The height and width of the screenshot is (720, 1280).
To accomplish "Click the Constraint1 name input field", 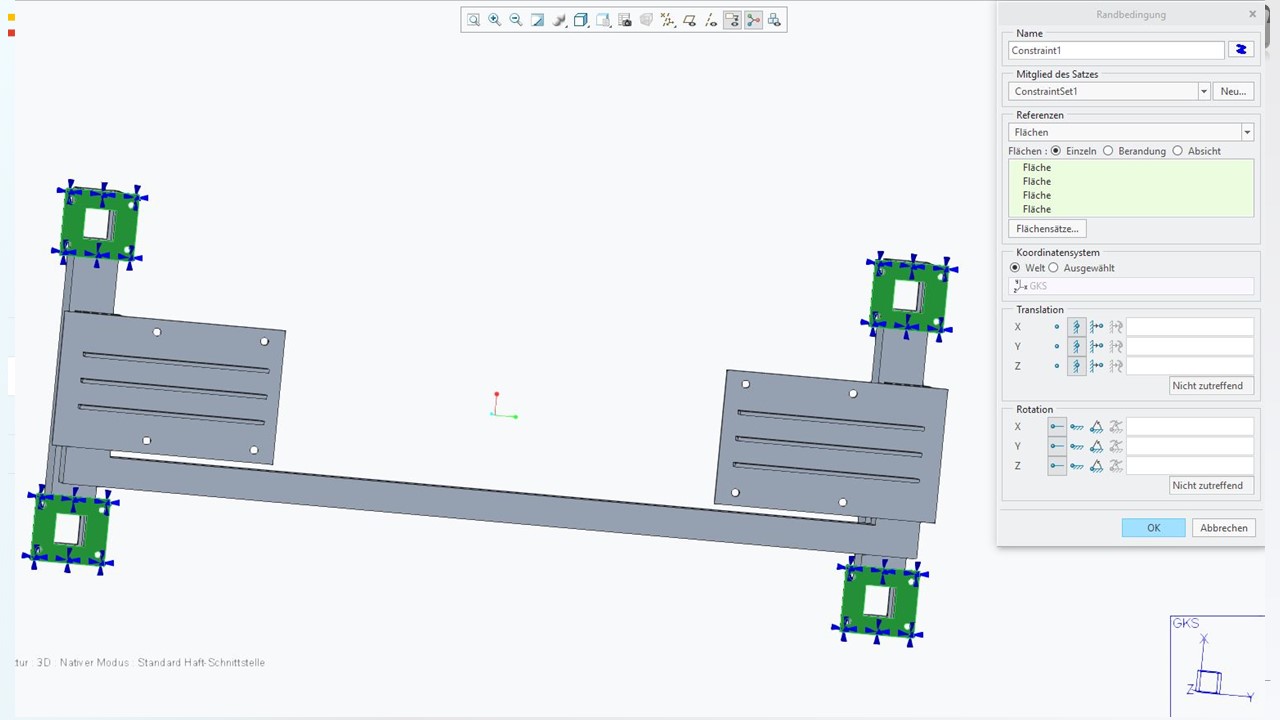I will (1115, 50).
